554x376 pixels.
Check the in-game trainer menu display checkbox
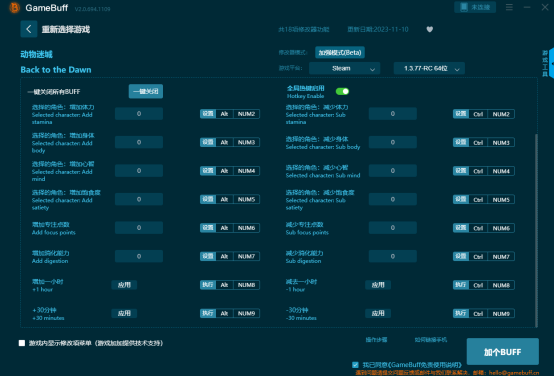[22, 343]
